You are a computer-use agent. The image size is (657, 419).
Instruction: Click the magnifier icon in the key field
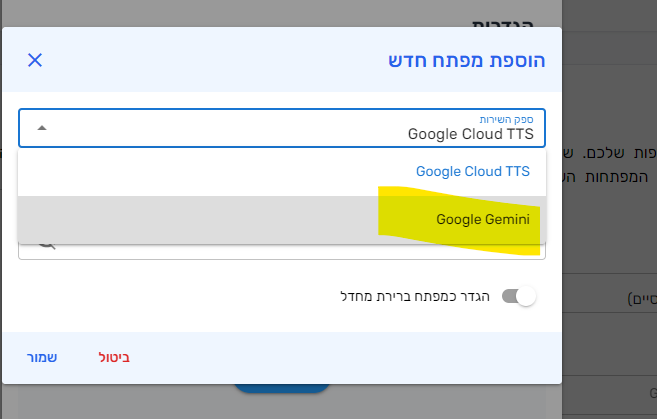(x=47, y=246)
